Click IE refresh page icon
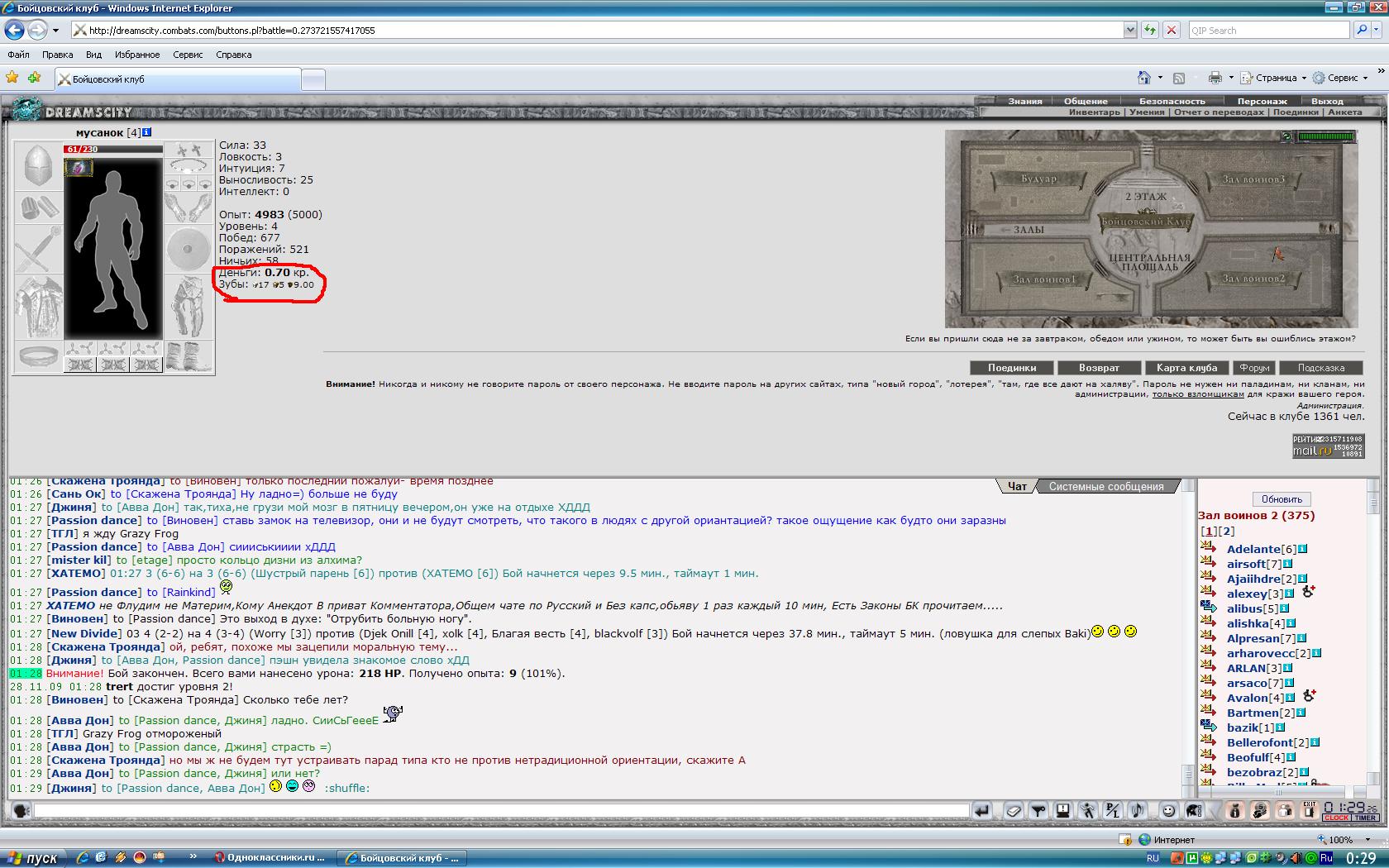Viewport: 1389px width, 868px height. (x=1150, y=30)
